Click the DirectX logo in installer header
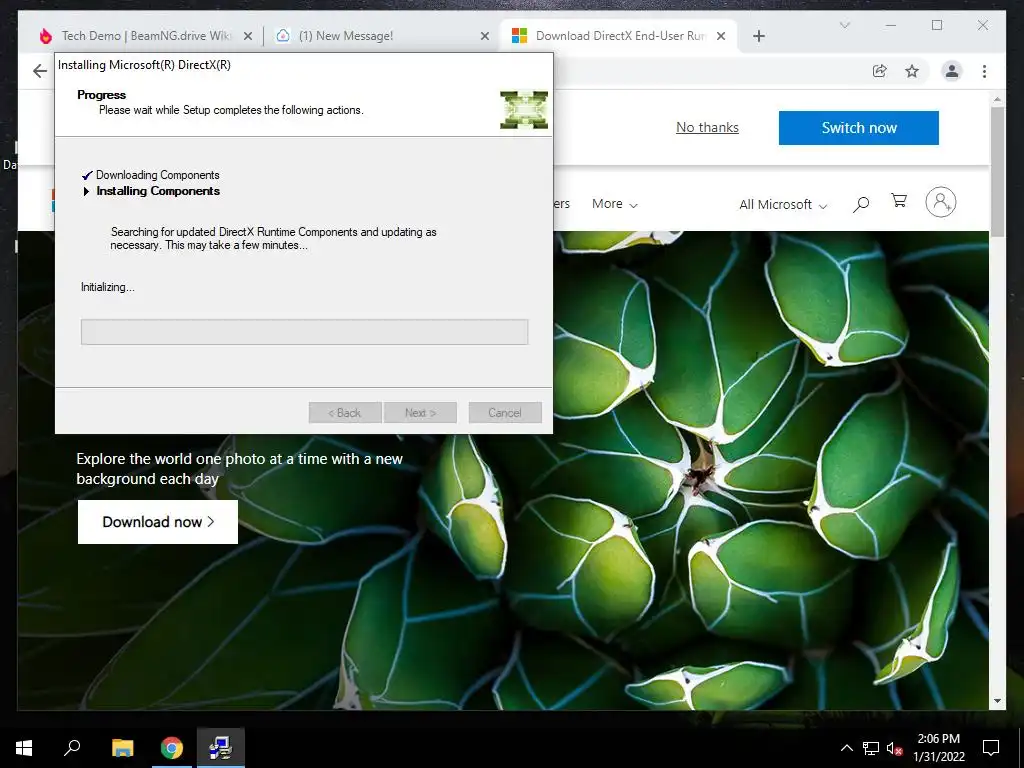The image size is (1024, 768). click(x=524, y=110)
